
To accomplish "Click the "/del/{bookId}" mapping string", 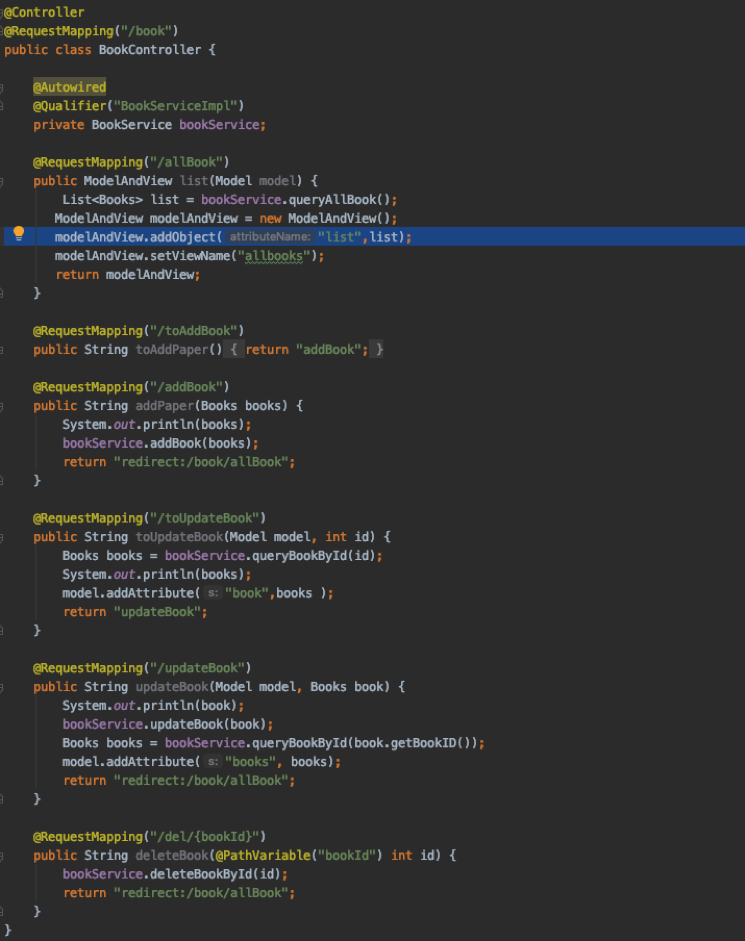I will pos(204,837).
